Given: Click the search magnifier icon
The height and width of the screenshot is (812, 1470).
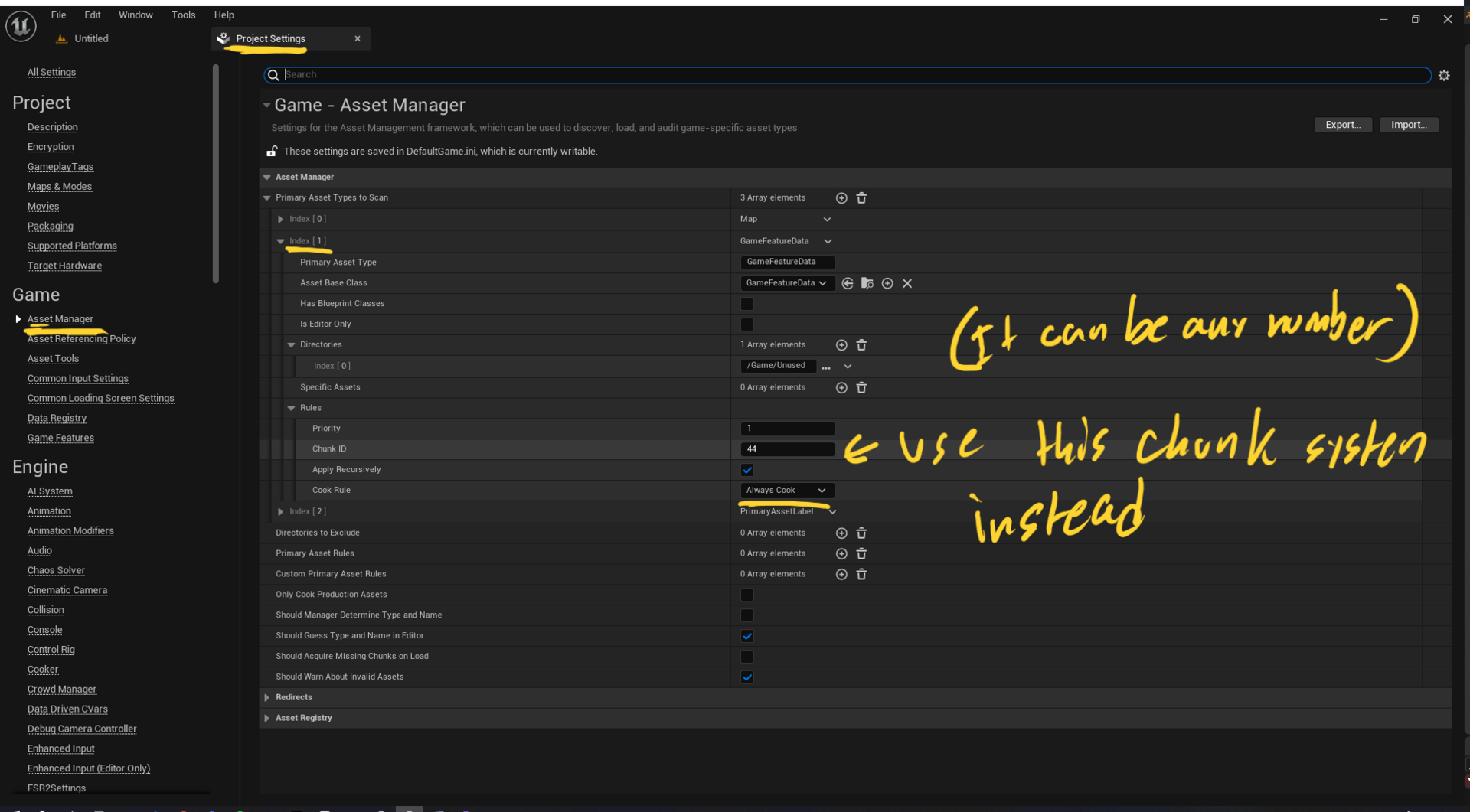Looking at the screenshot, I should 273,75.
